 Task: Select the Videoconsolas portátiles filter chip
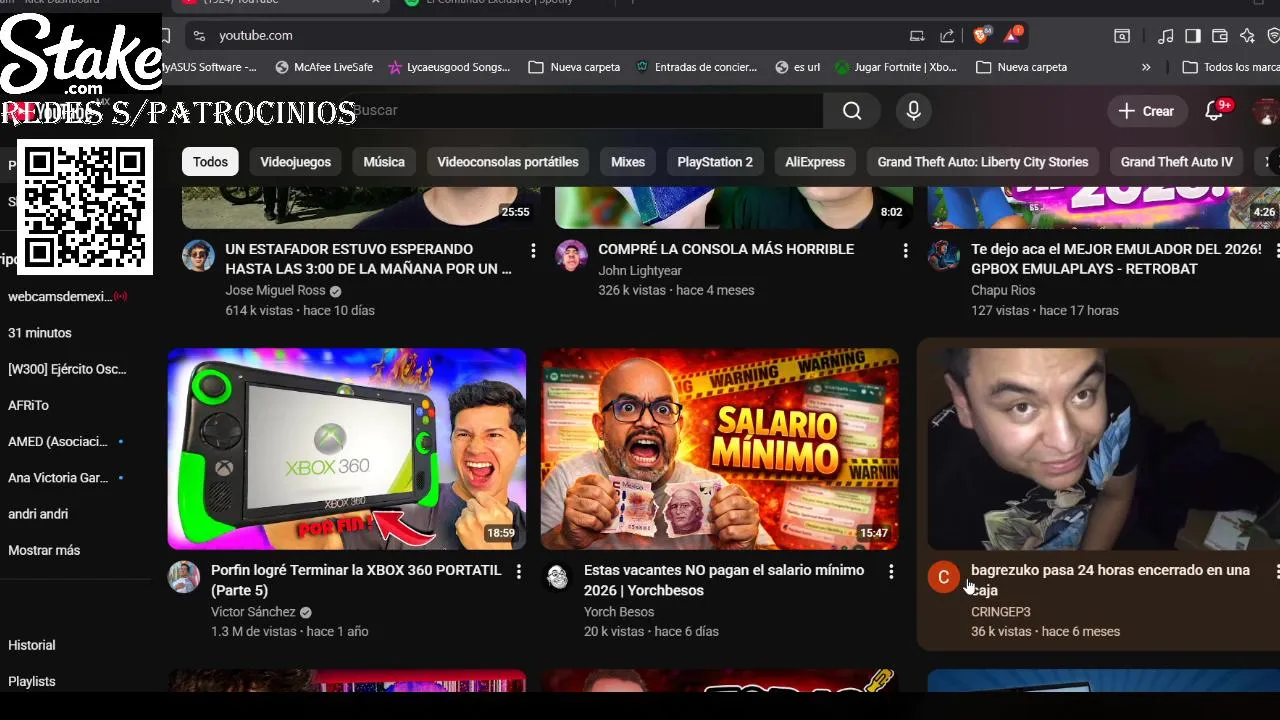click(508, 162)
